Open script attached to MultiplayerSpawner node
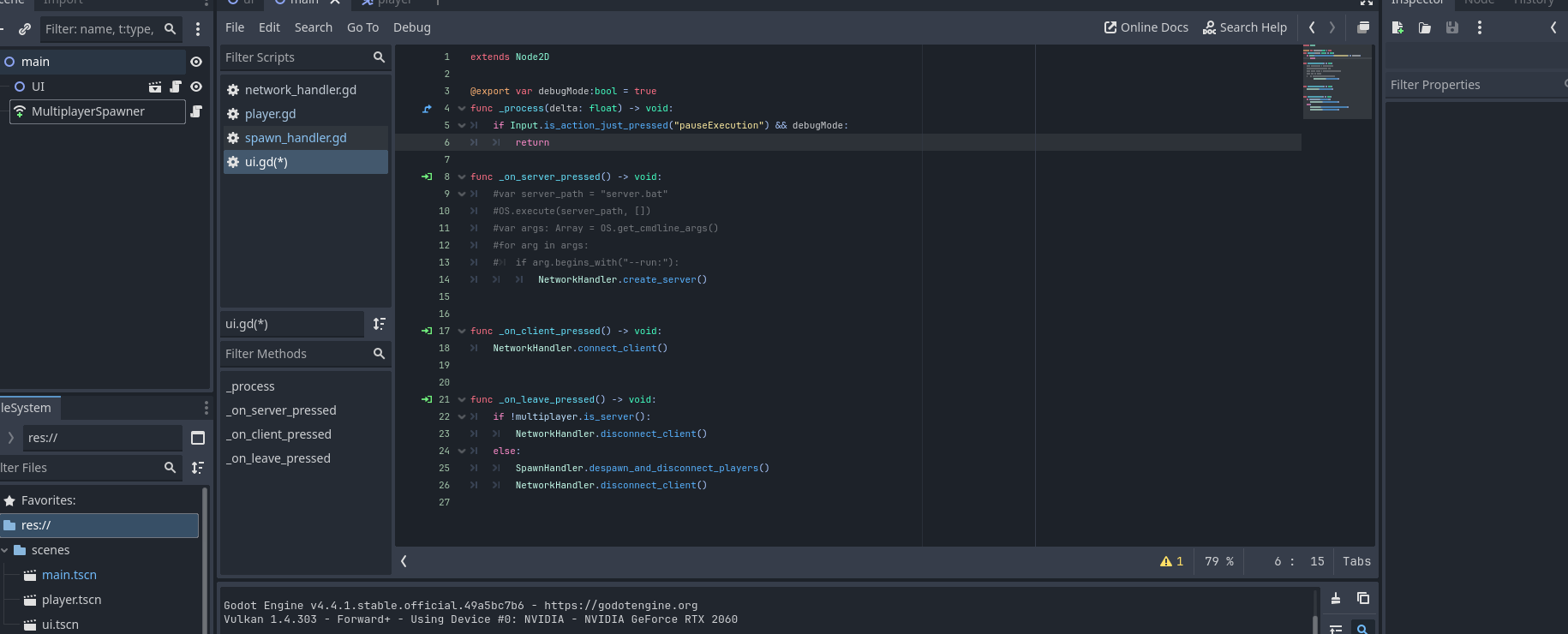The width and height of the screenshot is (1568, 634). click(196, 111)
